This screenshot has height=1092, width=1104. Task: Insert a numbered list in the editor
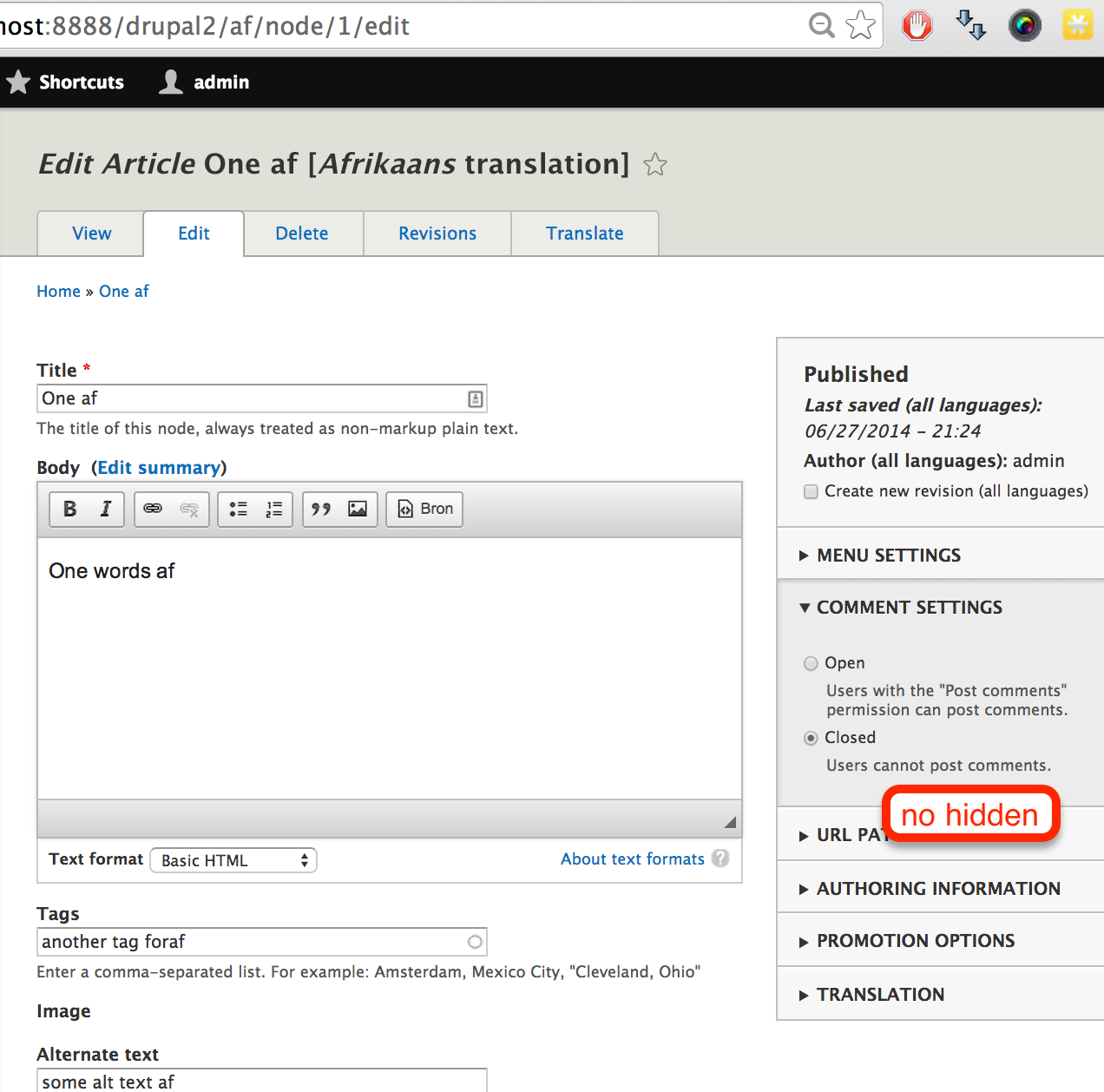pyautogui.click(x=273, y=510)
